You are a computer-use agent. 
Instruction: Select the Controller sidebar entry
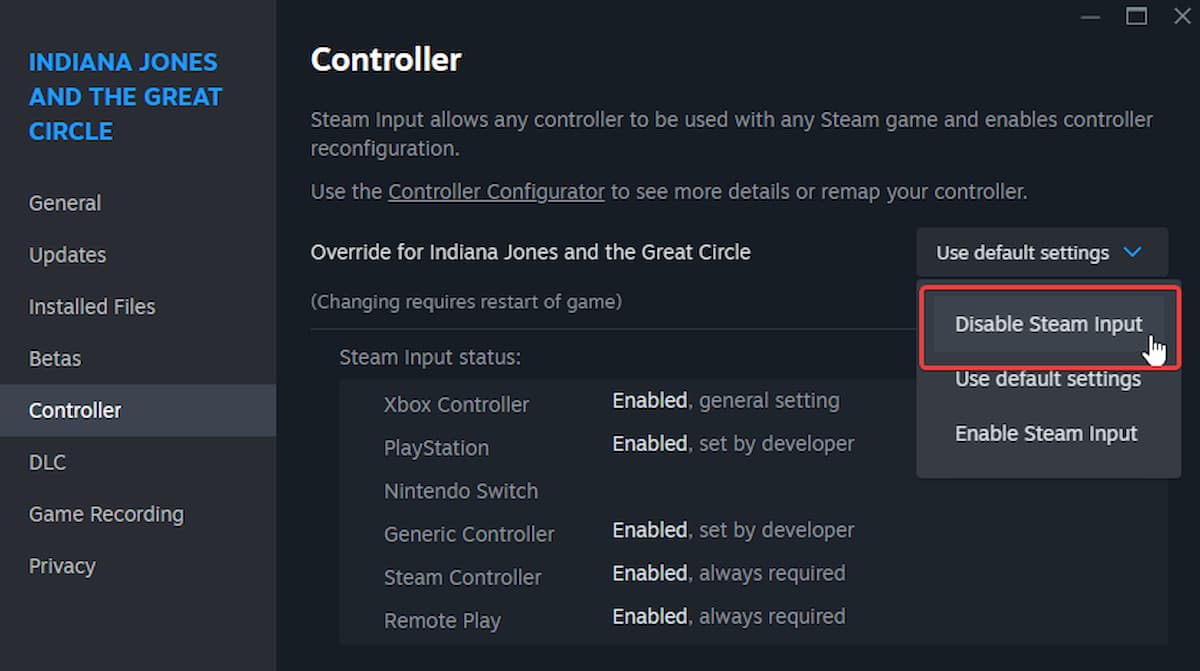point(75,410)
